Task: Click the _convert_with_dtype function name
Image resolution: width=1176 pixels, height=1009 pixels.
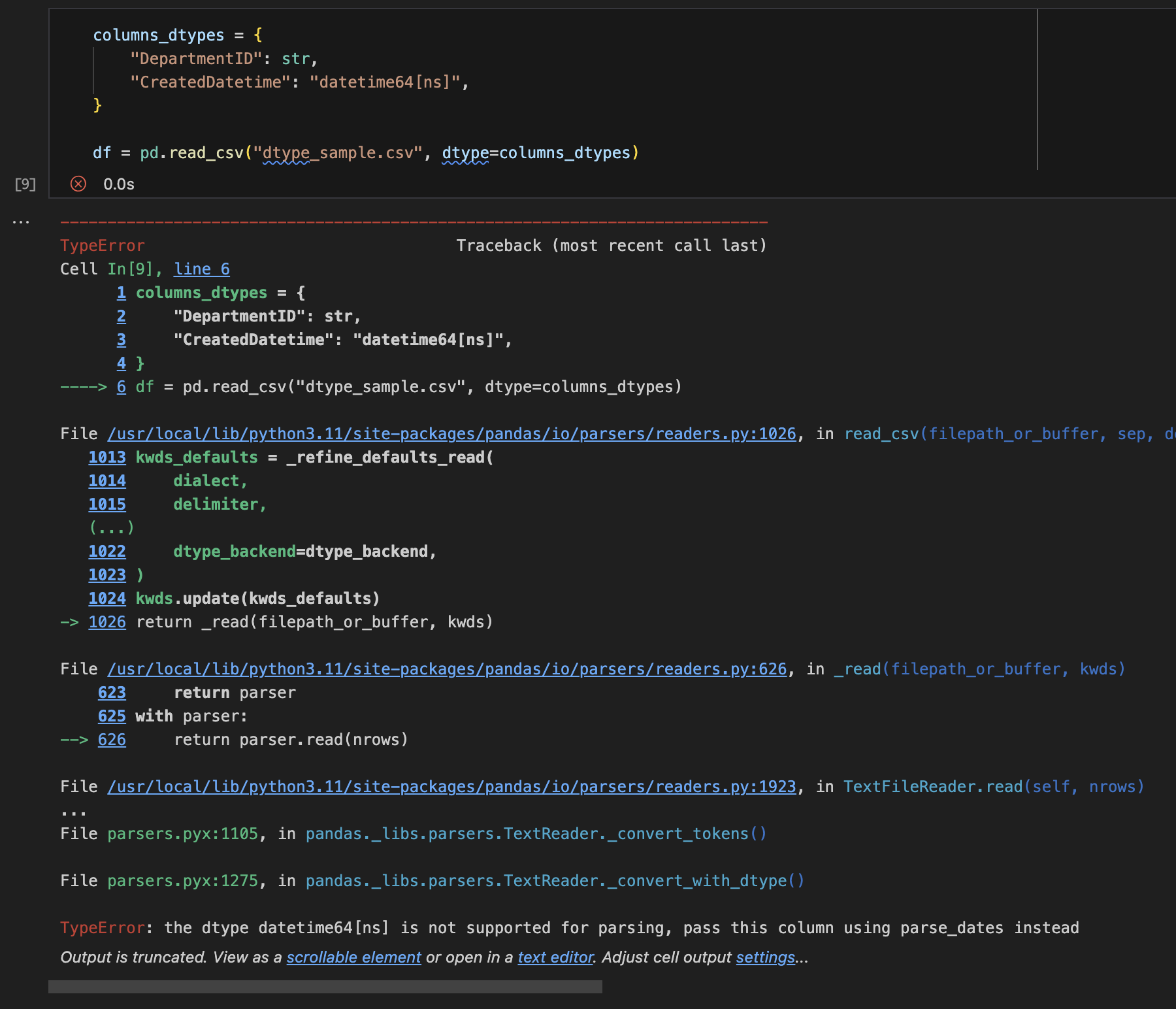Action: (x=698, y=881)
